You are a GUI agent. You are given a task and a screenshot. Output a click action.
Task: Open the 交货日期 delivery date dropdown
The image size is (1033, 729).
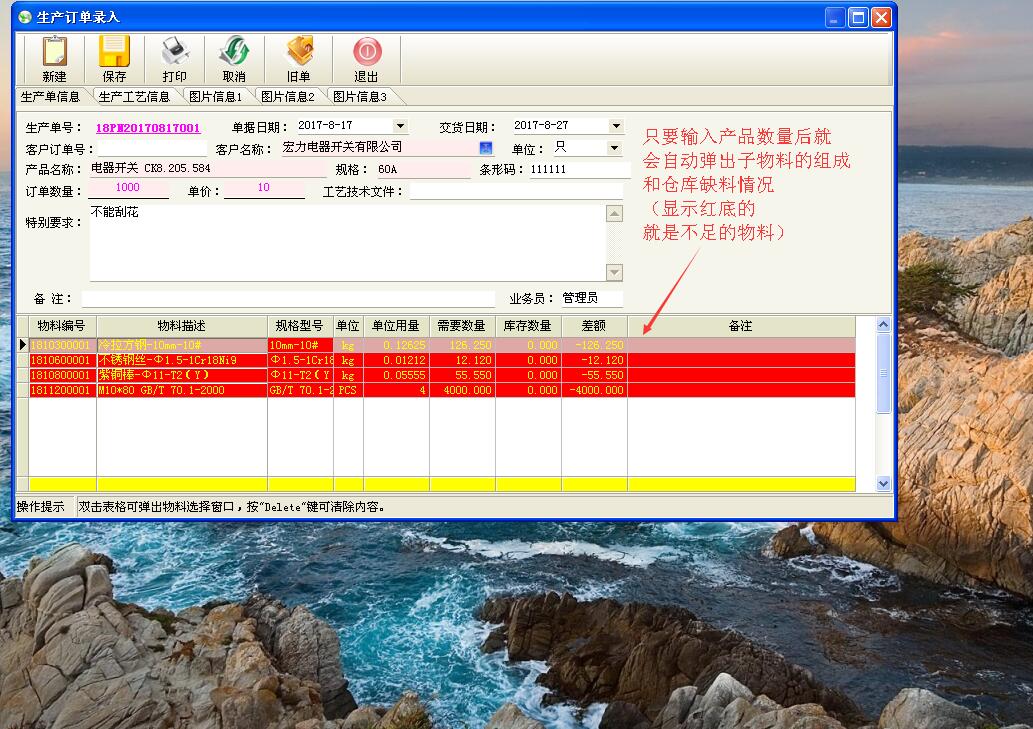pos(616,126)
